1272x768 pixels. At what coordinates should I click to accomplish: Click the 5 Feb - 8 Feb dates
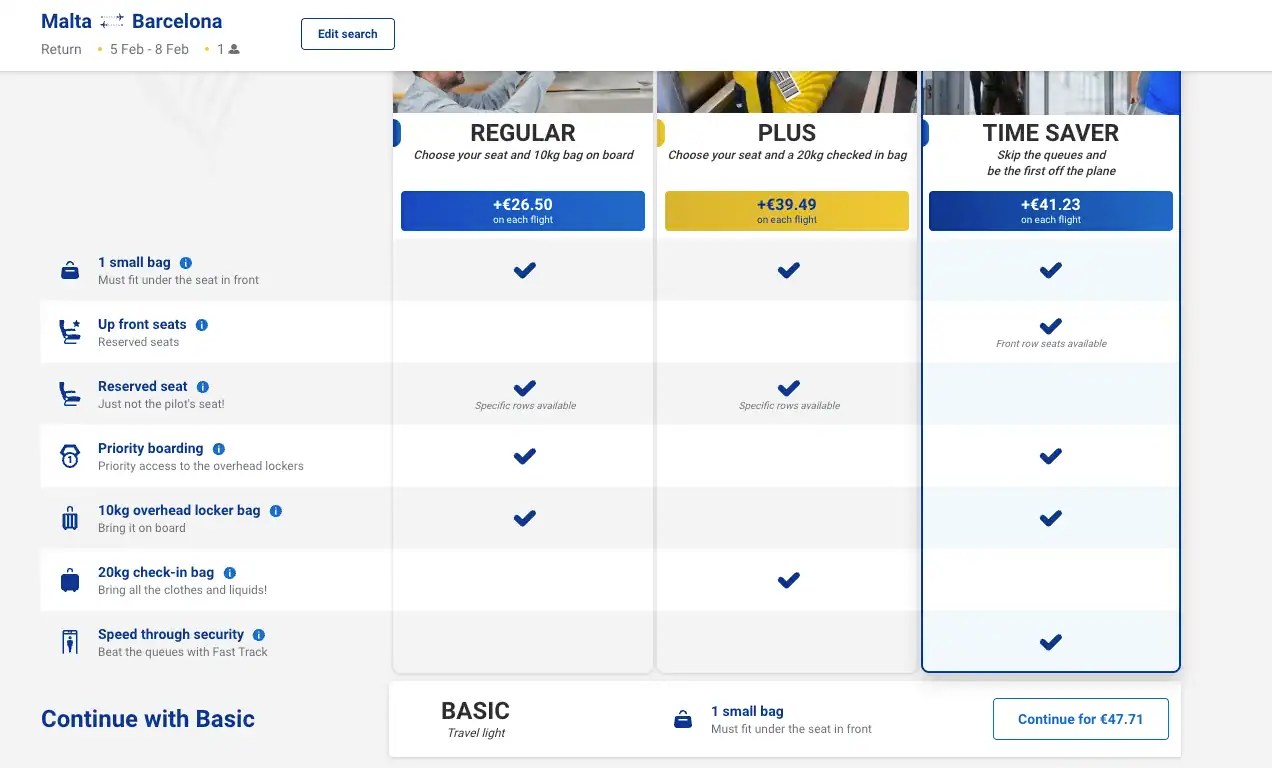click(149, 49)
